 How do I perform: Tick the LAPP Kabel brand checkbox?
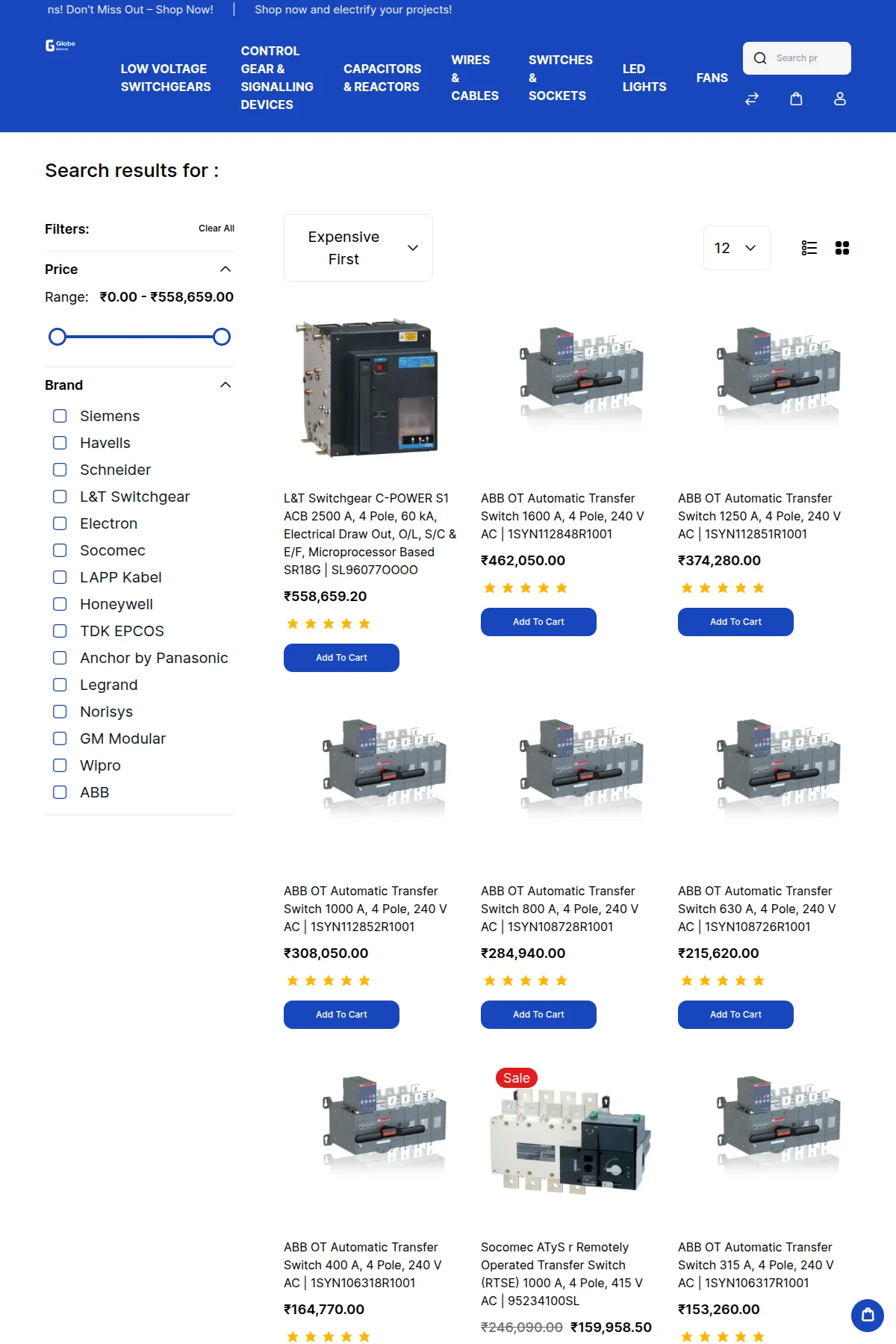(x=60, y=577)
